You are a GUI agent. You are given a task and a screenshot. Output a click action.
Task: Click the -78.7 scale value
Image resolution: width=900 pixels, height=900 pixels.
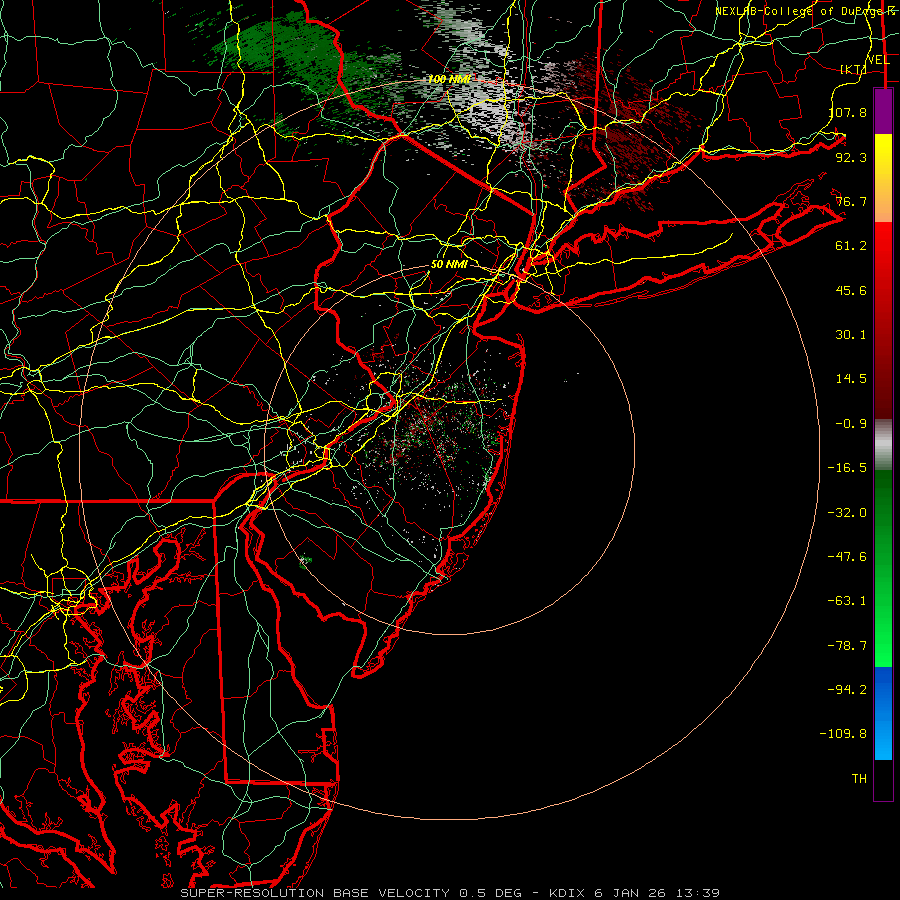tap(847, 646)
